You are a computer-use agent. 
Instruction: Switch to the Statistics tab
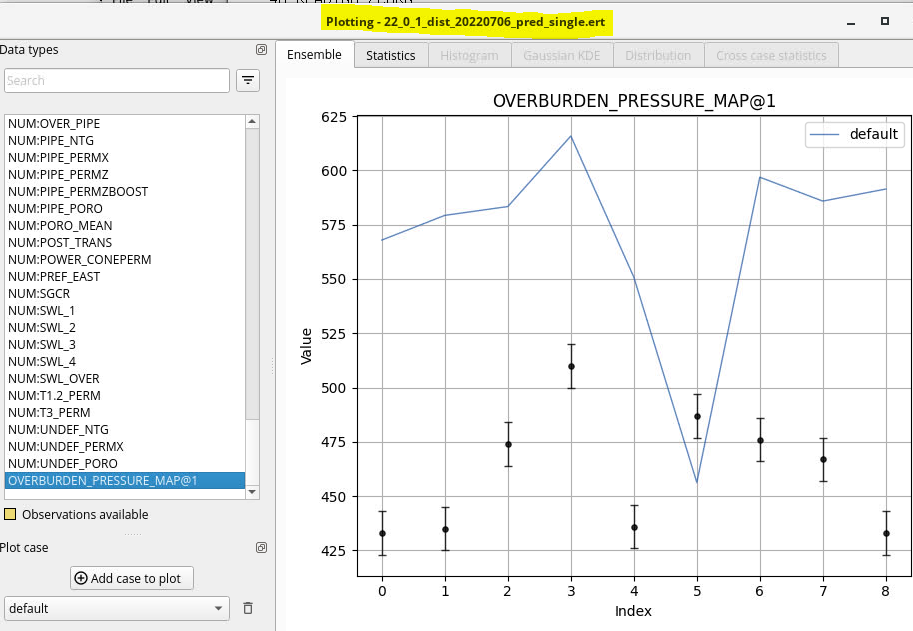pyautogui.click(x=390, y=55)
